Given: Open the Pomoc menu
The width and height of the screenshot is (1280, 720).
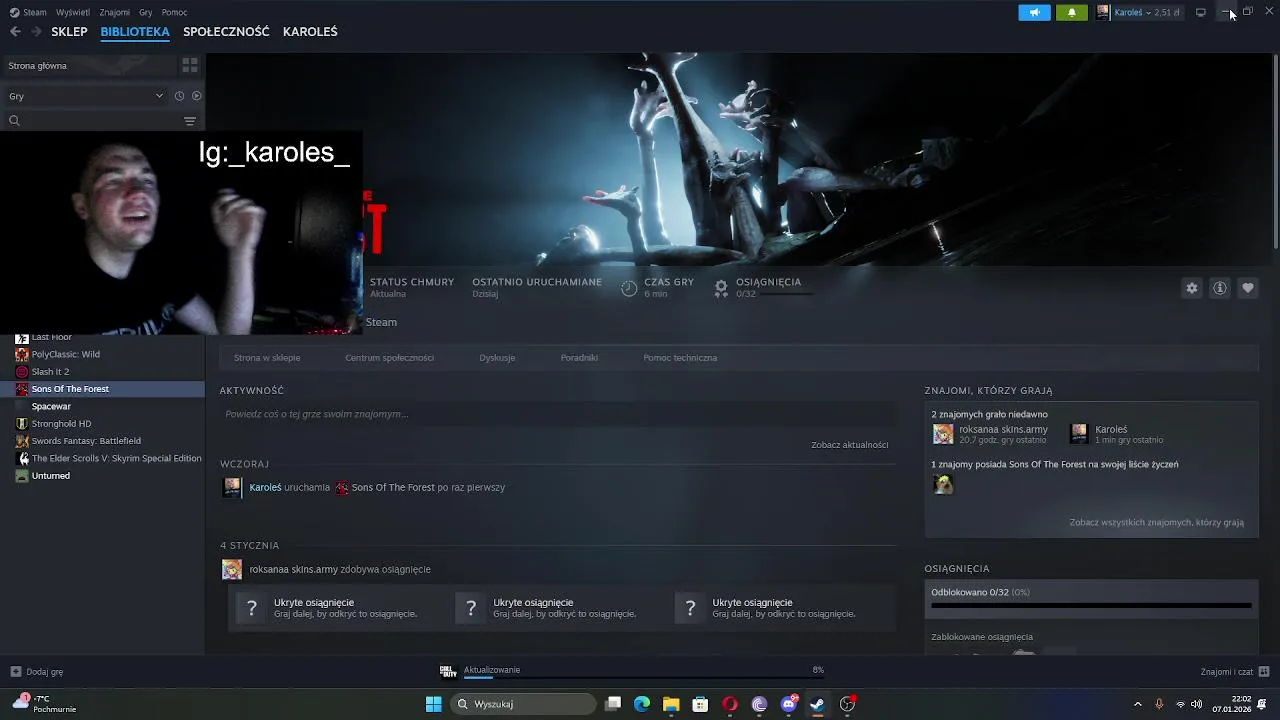Looking at the screenshot, I should (x=174, y=12).
